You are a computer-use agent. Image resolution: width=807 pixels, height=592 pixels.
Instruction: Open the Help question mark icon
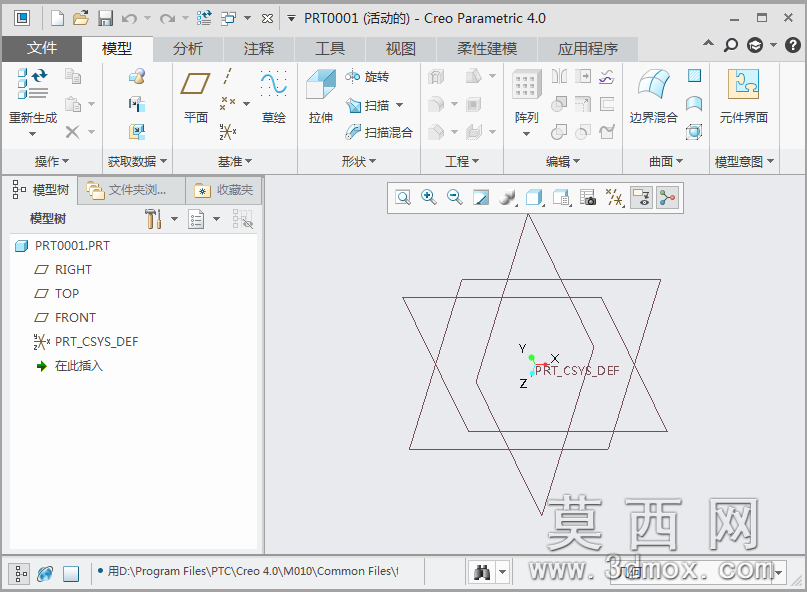[793, 45]
